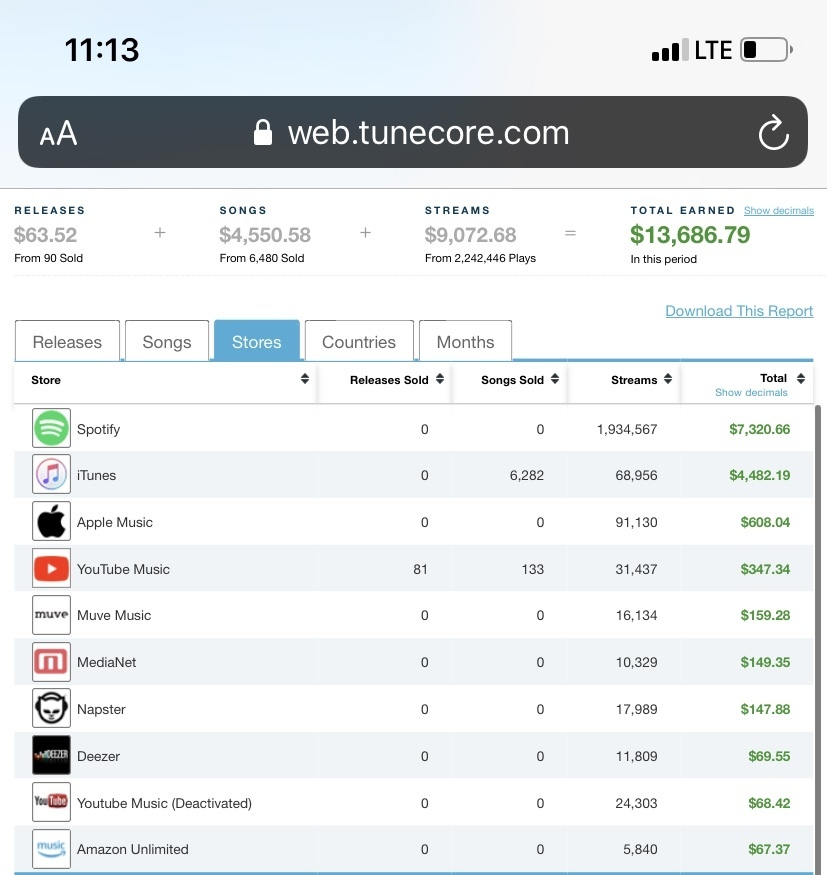Click the iTunes store name
Screen dimensions: 827x875
(97, 475)
